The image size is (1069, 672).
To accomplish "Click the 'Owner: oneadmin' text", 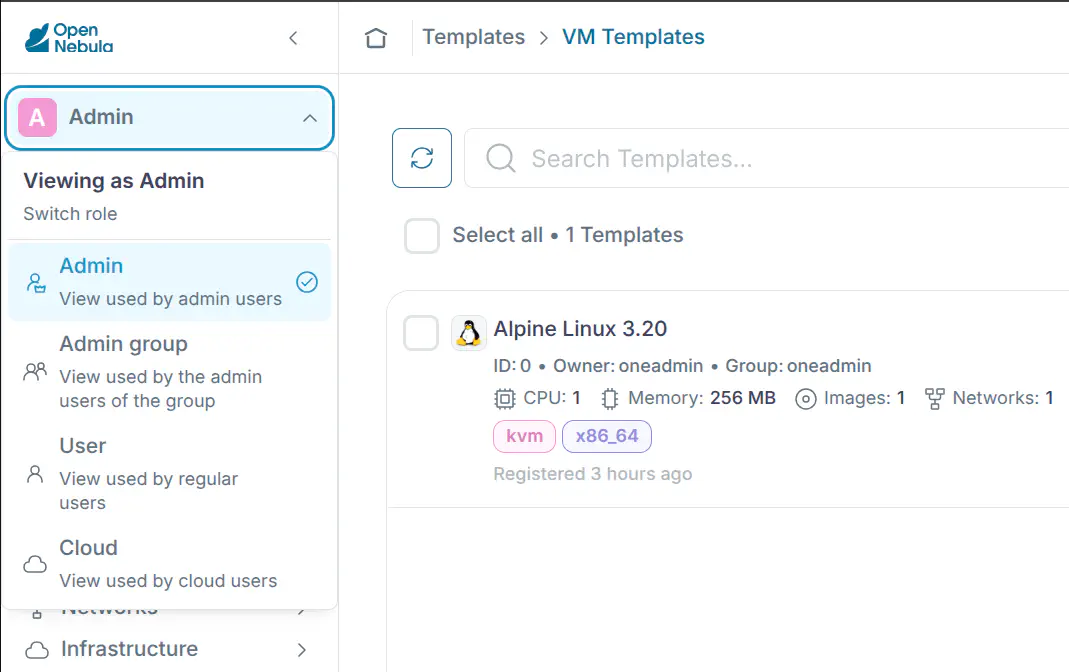I will (x=628, y=366).
